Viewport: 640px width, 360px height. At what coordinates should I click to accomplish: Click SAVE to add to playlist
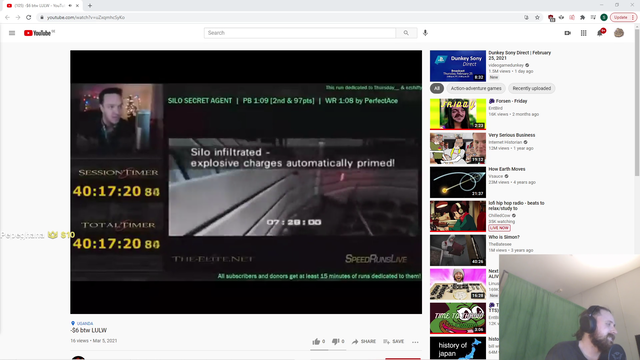[x=394, y=341]
